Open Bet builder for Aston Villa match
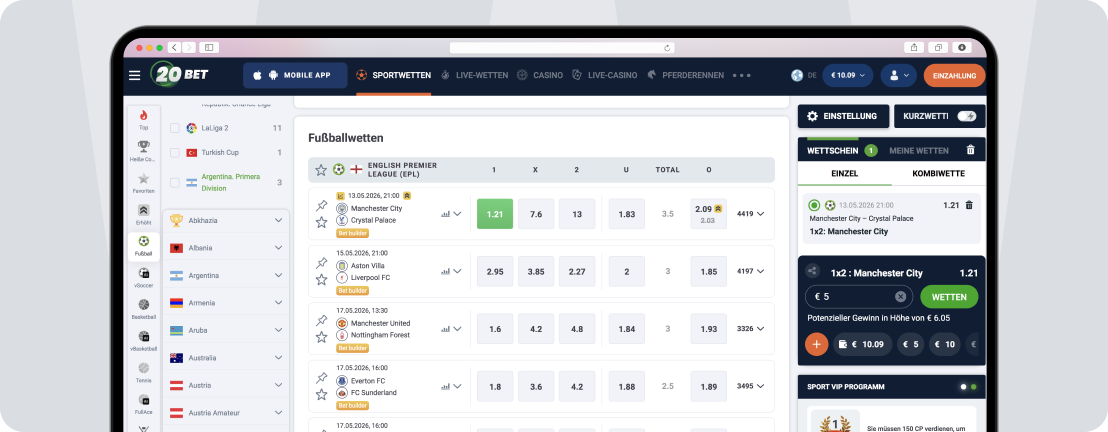 coord(352,291)
